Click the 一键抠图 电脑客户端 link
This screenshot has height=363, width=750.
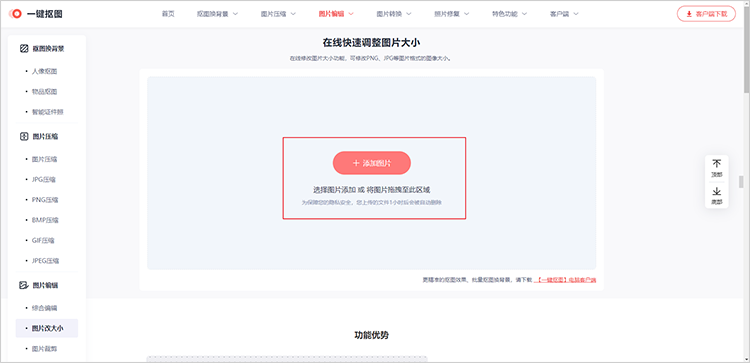[x=565, y=279]
